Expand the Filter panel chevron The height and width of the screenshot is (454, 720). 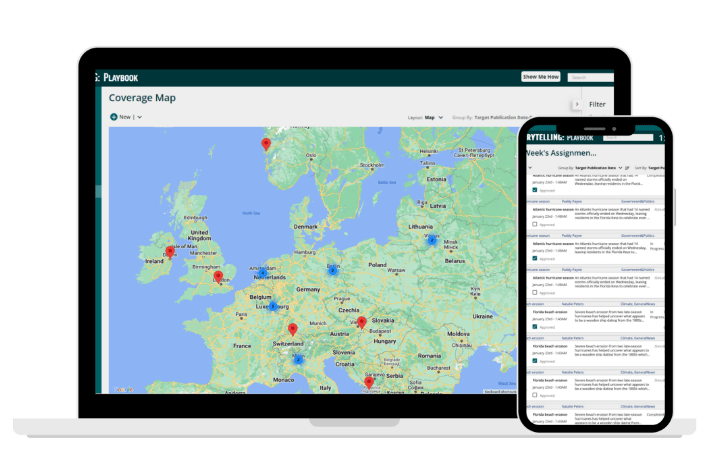click(x=577, y=104)
